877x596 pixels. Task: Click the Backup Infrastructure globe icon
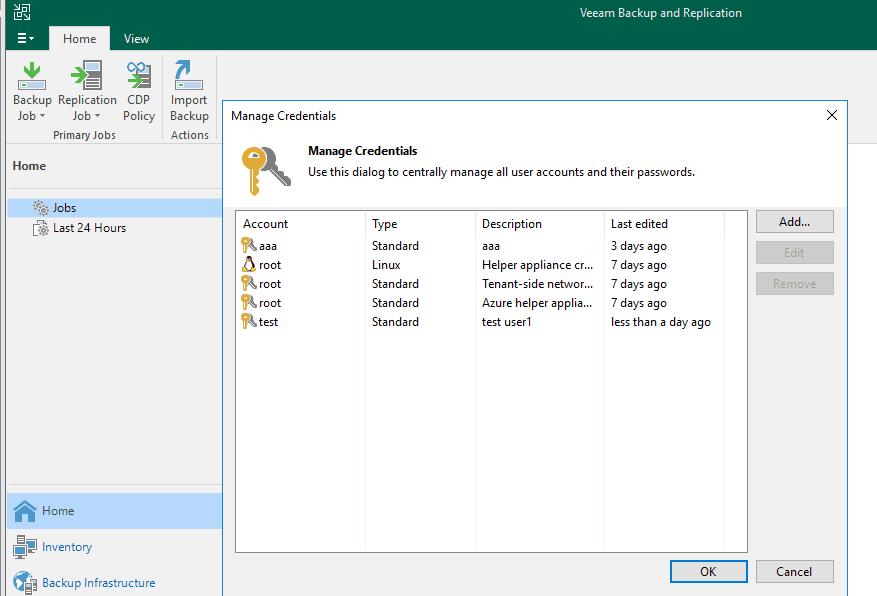point(25,583)
